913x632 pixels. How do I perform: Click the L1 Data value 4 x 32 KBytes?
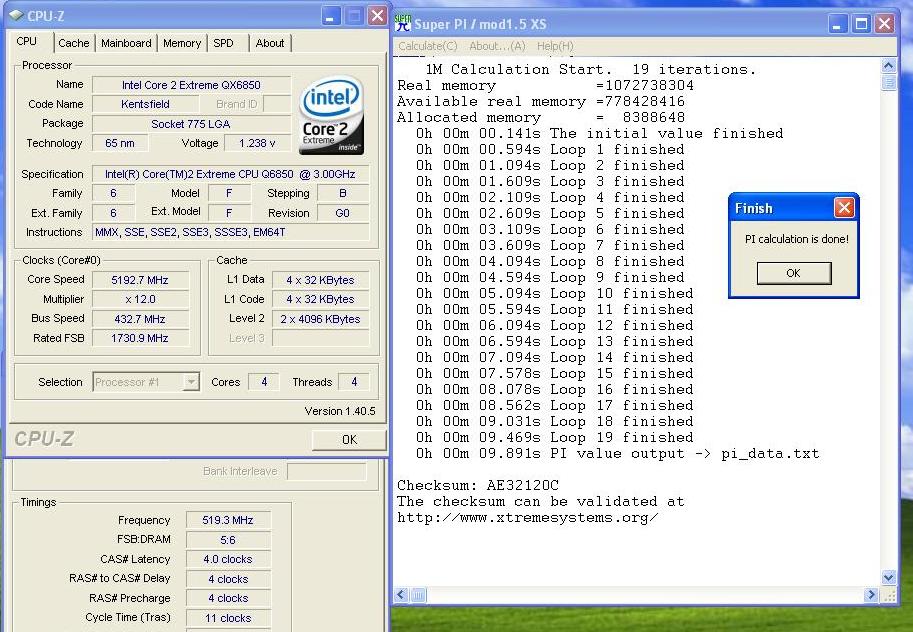tap(320, 280)
